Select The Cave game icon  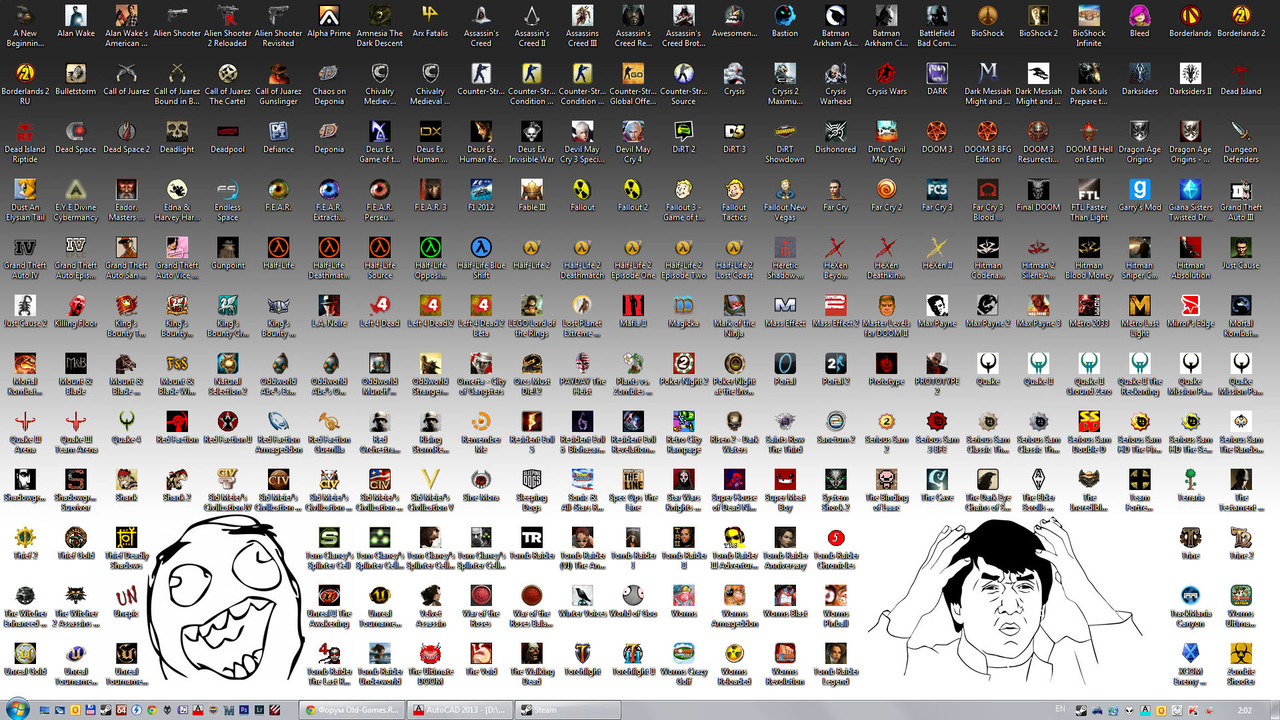point(937,486)
